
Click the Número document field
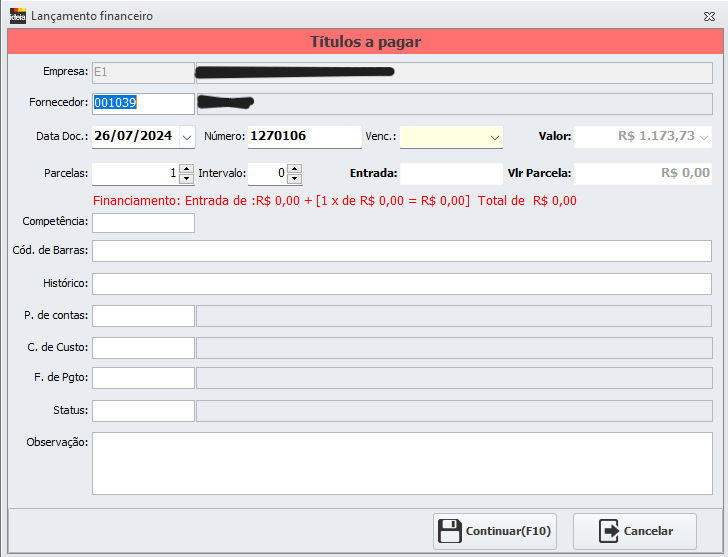point(304,137)
